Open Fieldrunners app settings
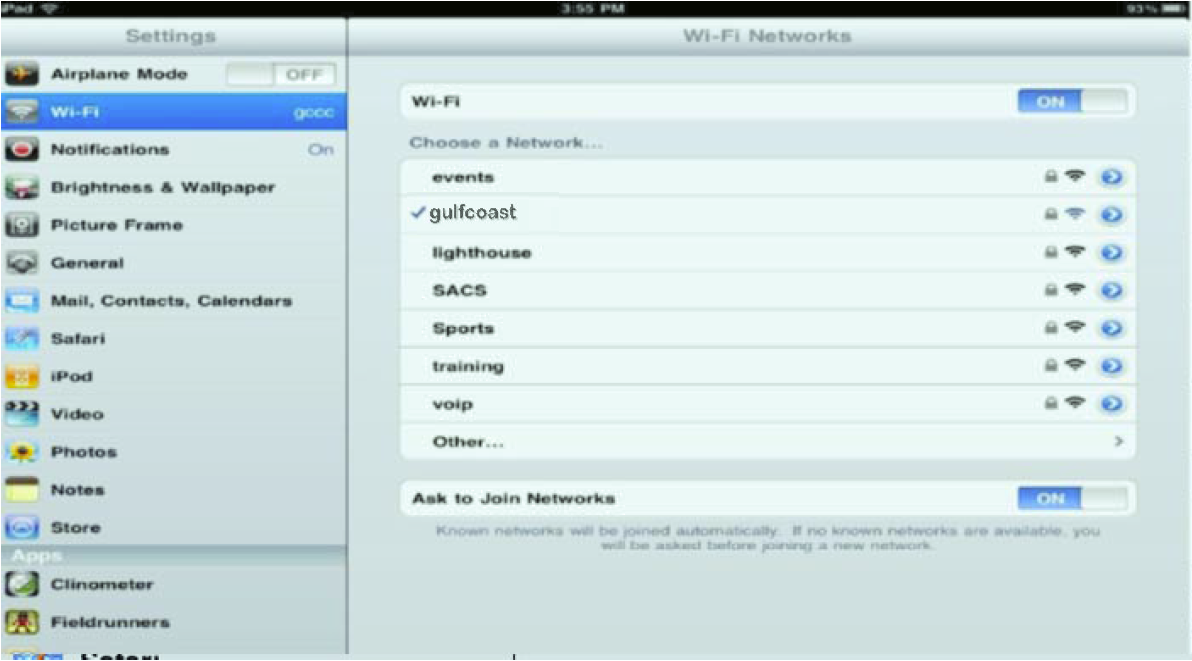 [173, 622]
